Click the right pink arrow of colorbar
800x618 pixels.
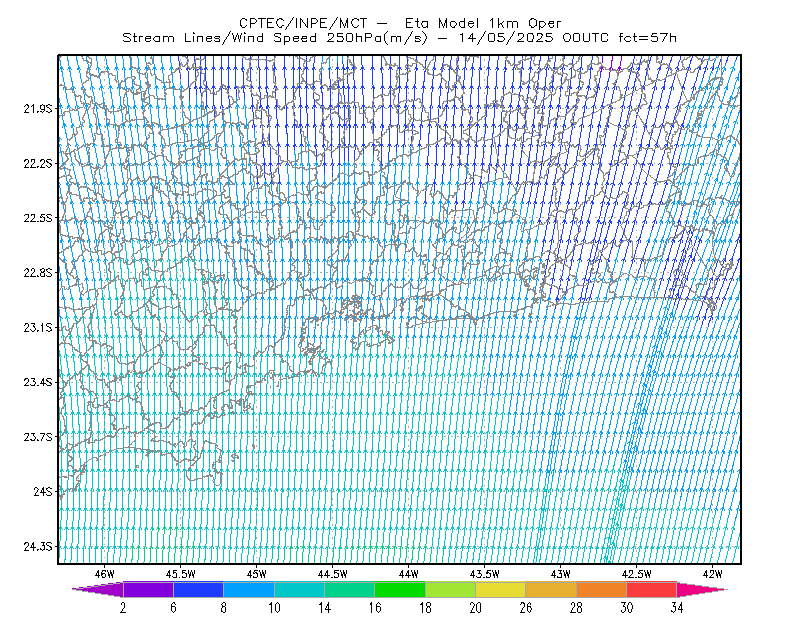point(702,589)
